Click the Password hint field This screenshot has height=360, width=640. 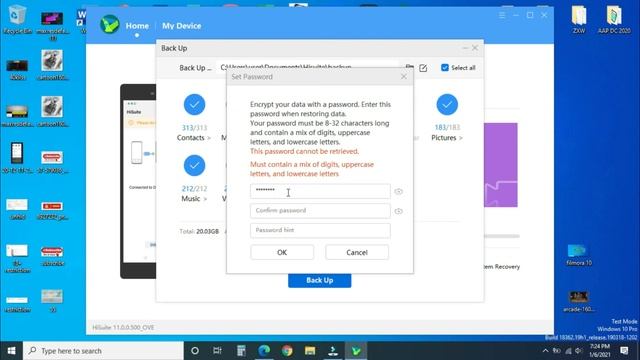pyautogui.click(x=320, y=230)
